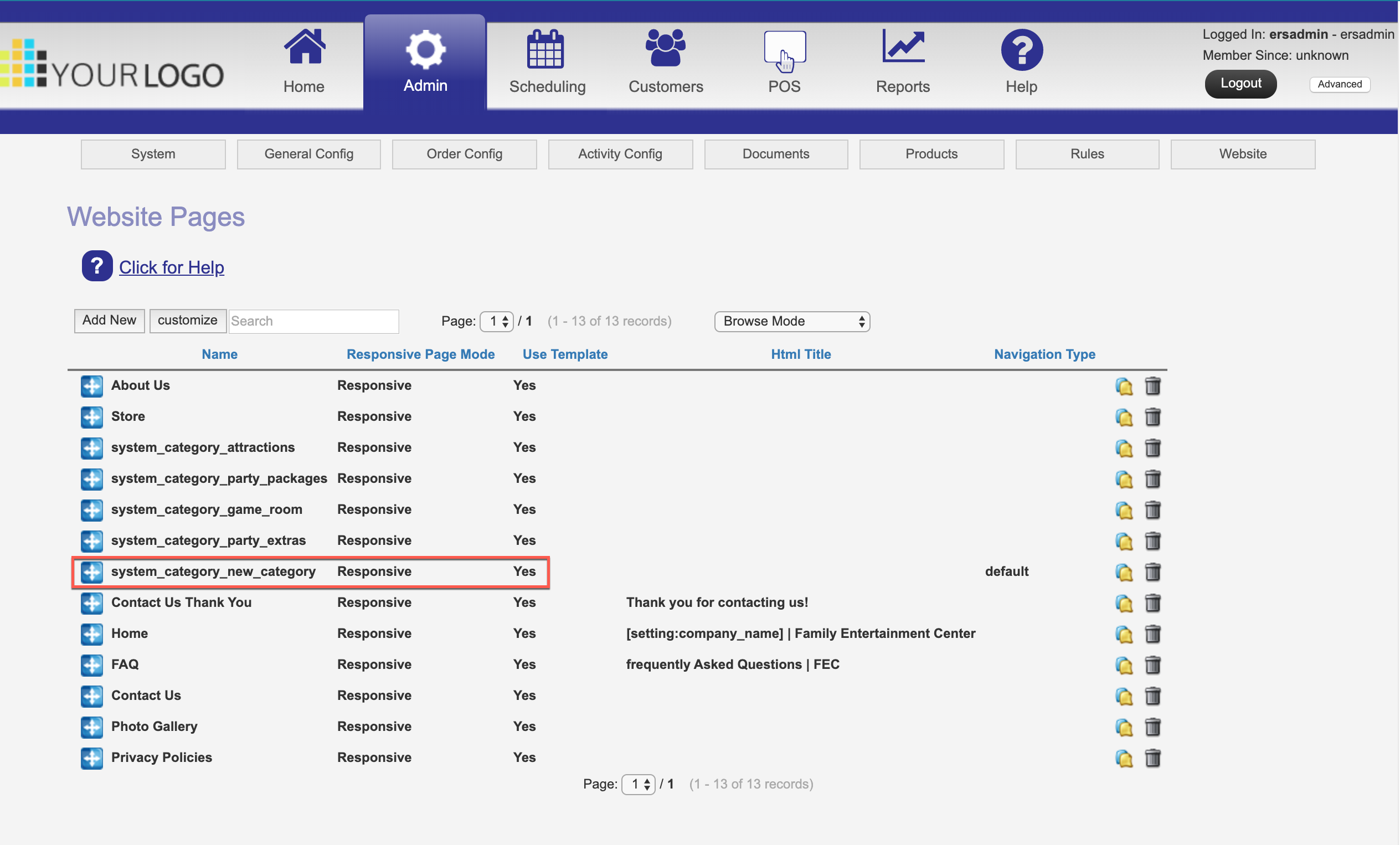
Task: Expand the About Us row
Action: 91,386
